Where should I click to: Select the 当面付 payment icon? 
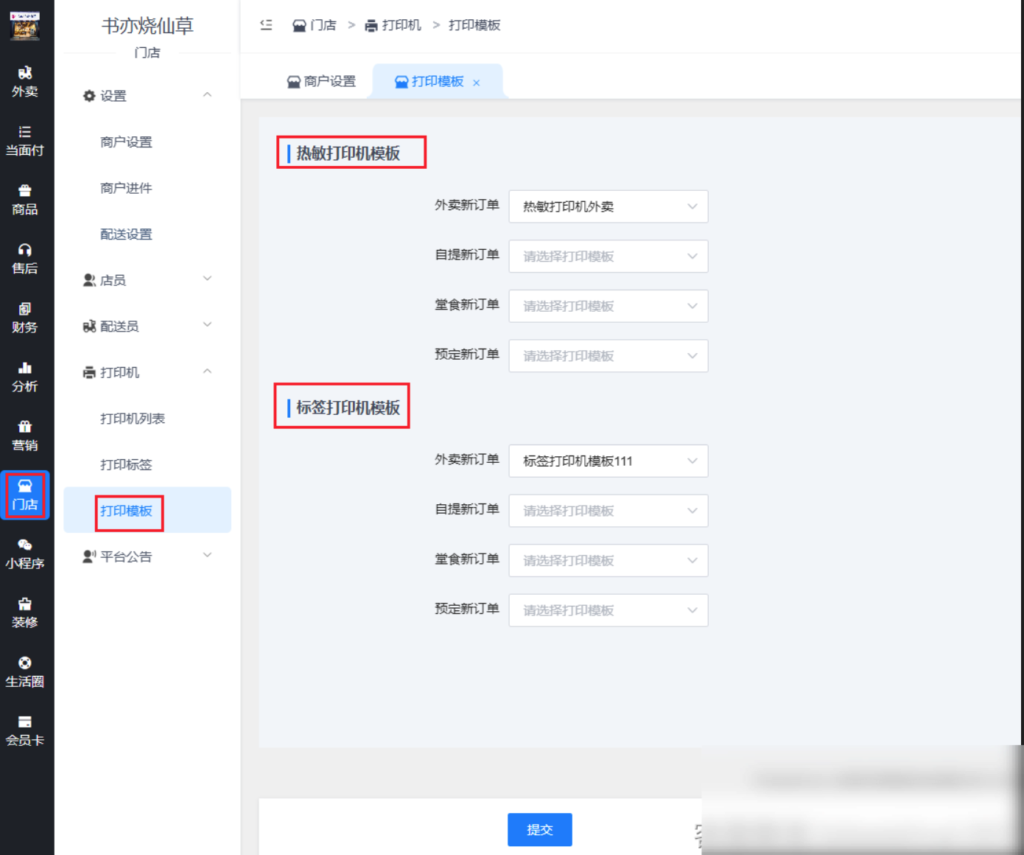pyautogui.click(x=26, y=140)
